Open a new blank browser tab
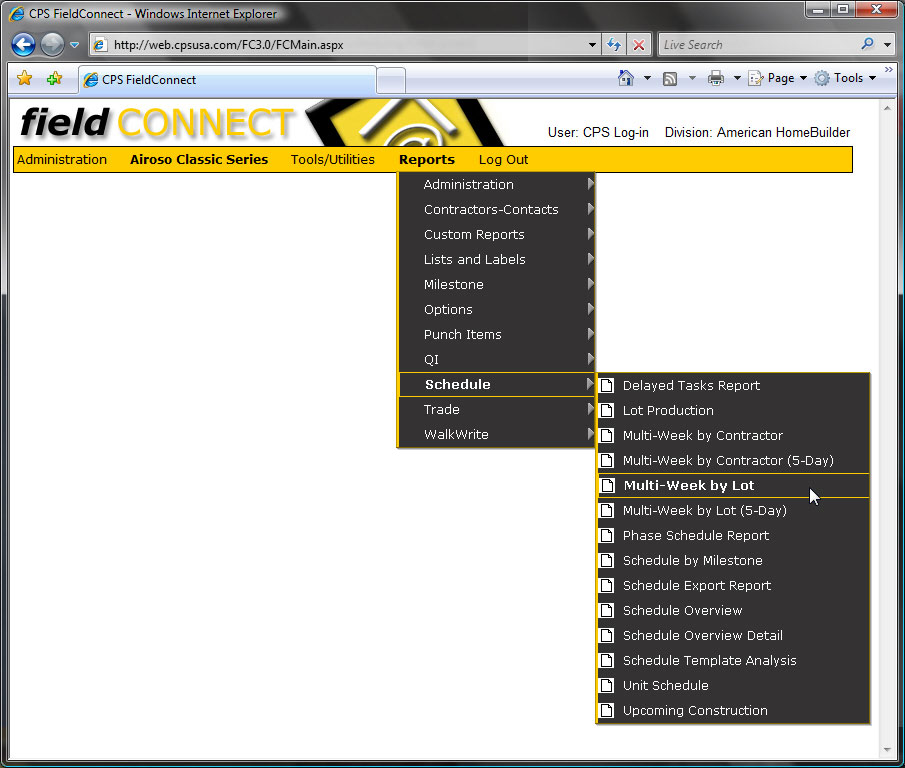The width and height of the screenshot is (905, 768). [391, 80]
